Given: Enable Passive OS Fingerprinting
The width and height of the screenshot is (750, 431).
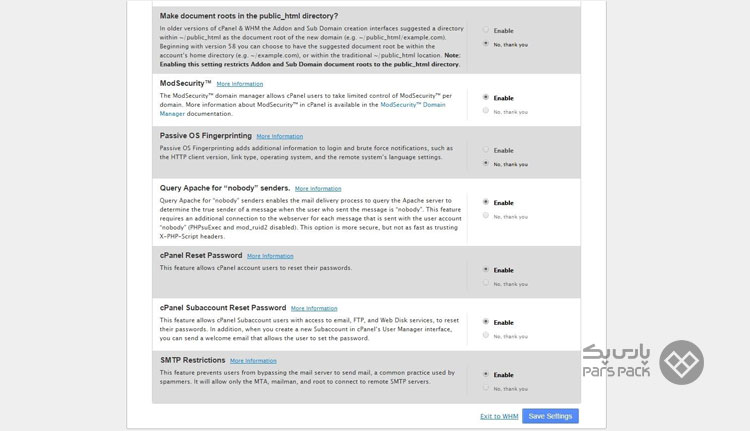Looking at the screenshot, I should pos(485,149).
